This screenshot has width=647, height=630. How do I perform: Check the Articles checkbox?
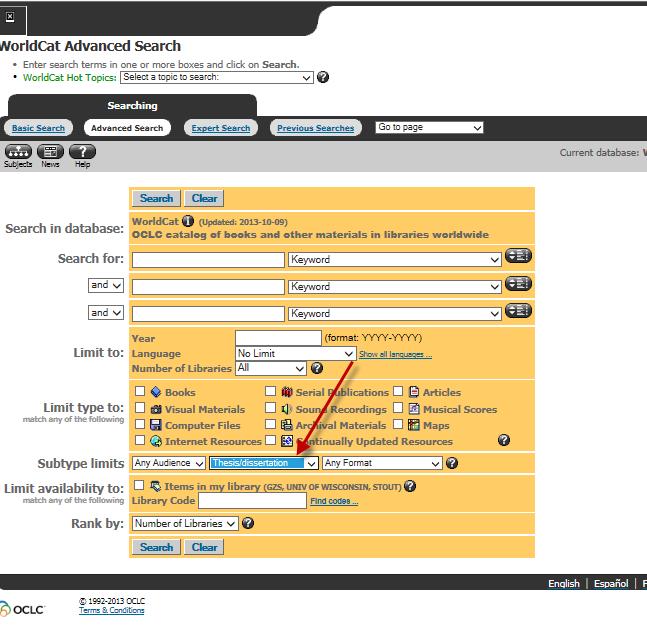point(398,391)
